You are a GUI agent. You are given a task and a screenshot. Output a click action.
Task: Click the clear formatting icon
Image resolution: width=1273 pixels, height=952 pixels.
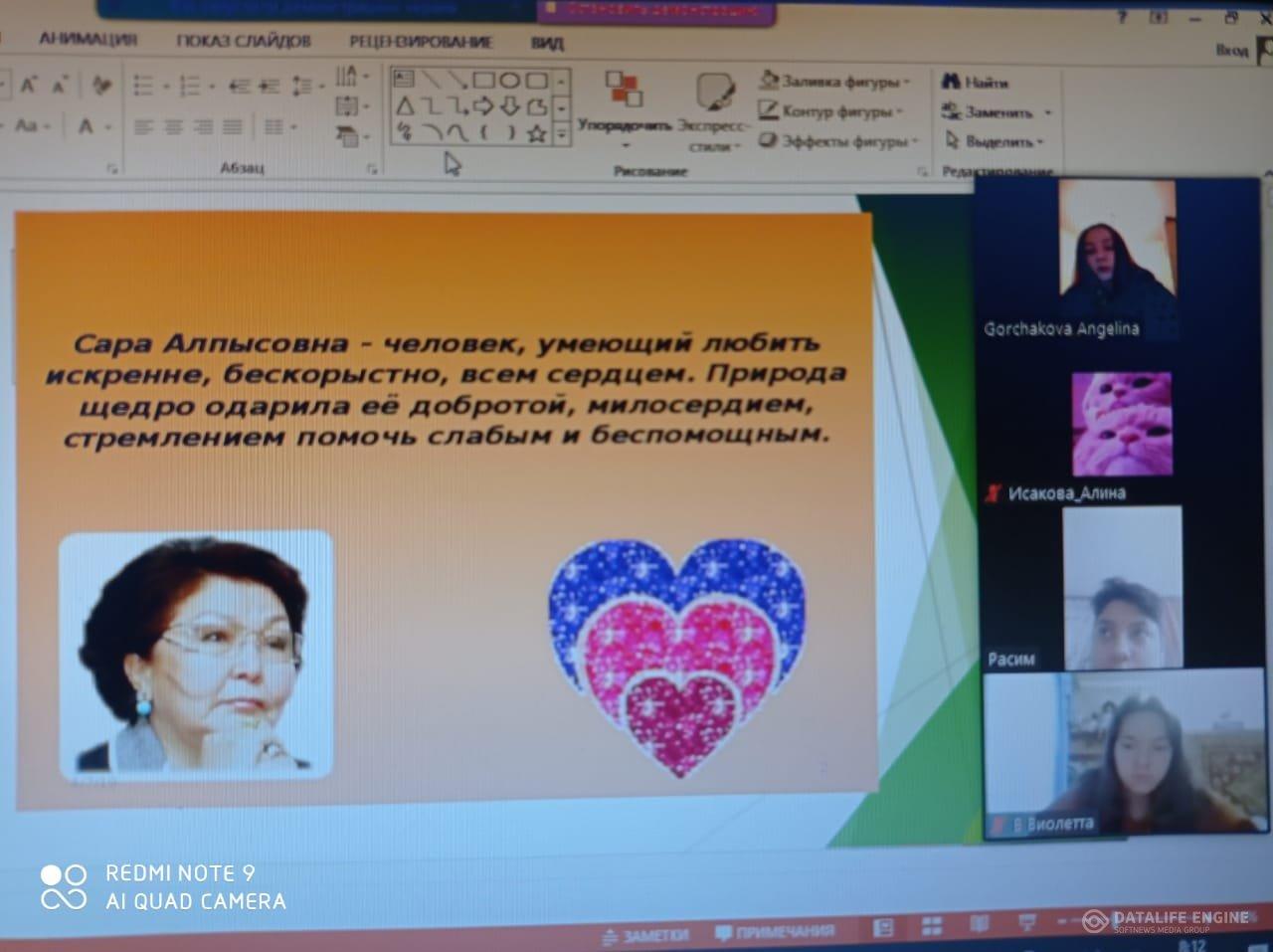pos(100,87)
